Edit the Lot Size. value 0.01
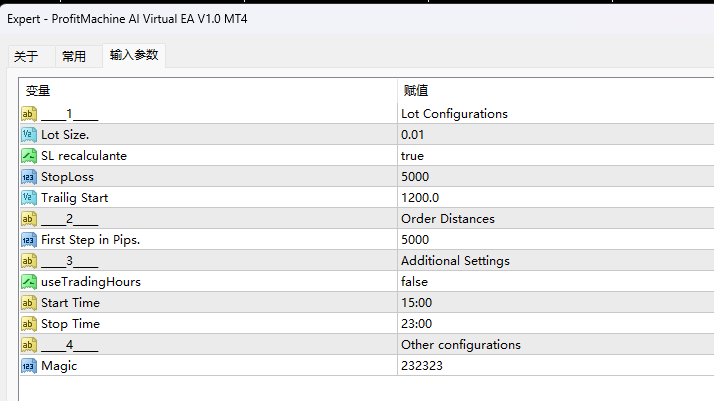 pyautogui.click(x=412, y=135)
